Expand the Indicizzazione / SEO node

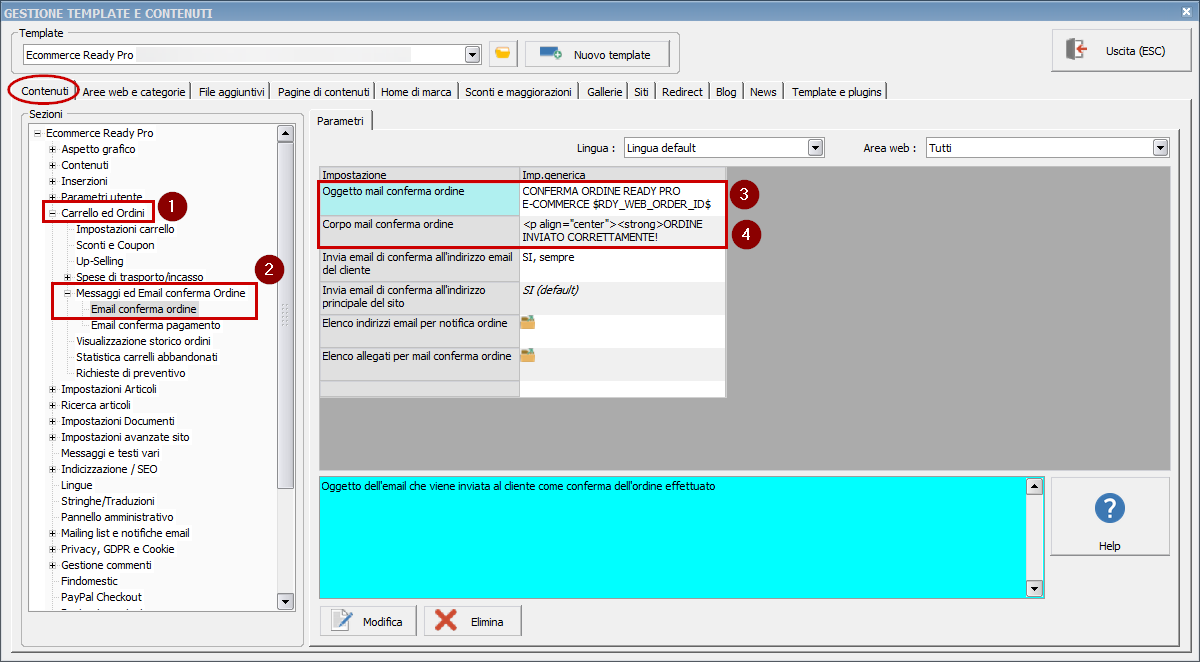point(52,469)
